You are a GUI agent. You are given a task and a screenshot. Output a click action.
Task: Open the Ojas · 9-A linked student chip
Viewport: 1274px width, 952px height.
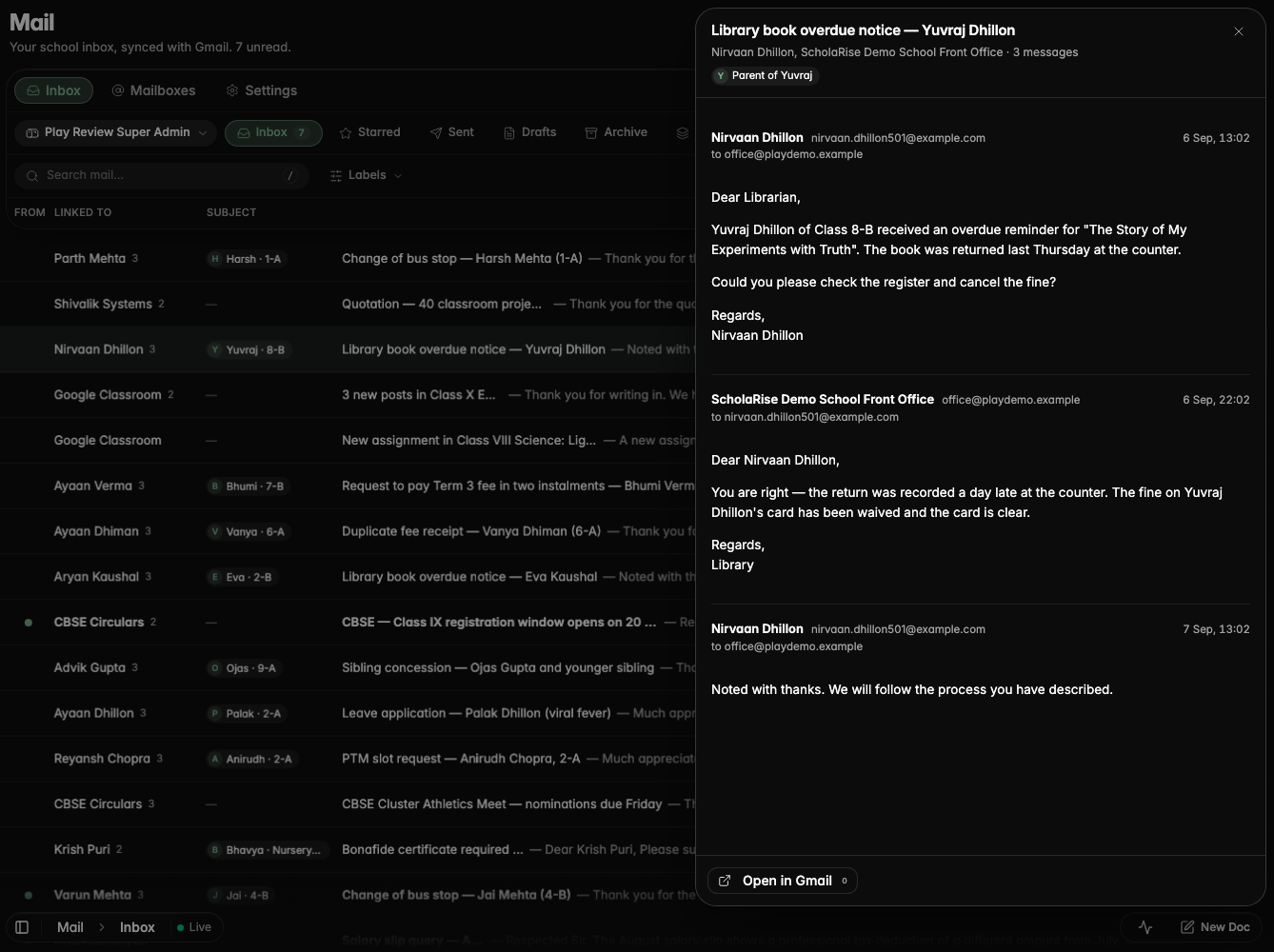(x=244, y=668)
